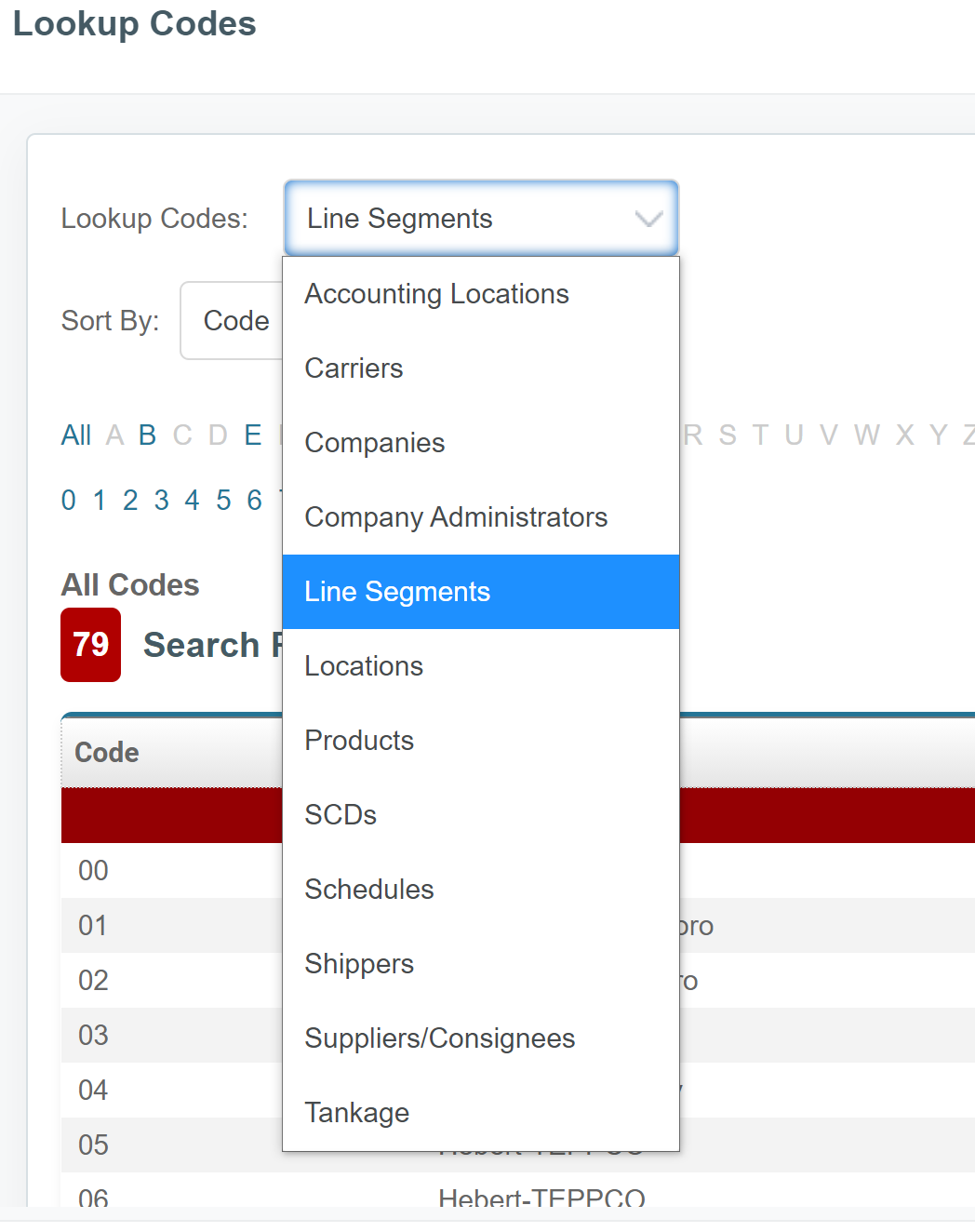
Task: Pick Company Administrators from the list
Action: [x=456, y=516]
